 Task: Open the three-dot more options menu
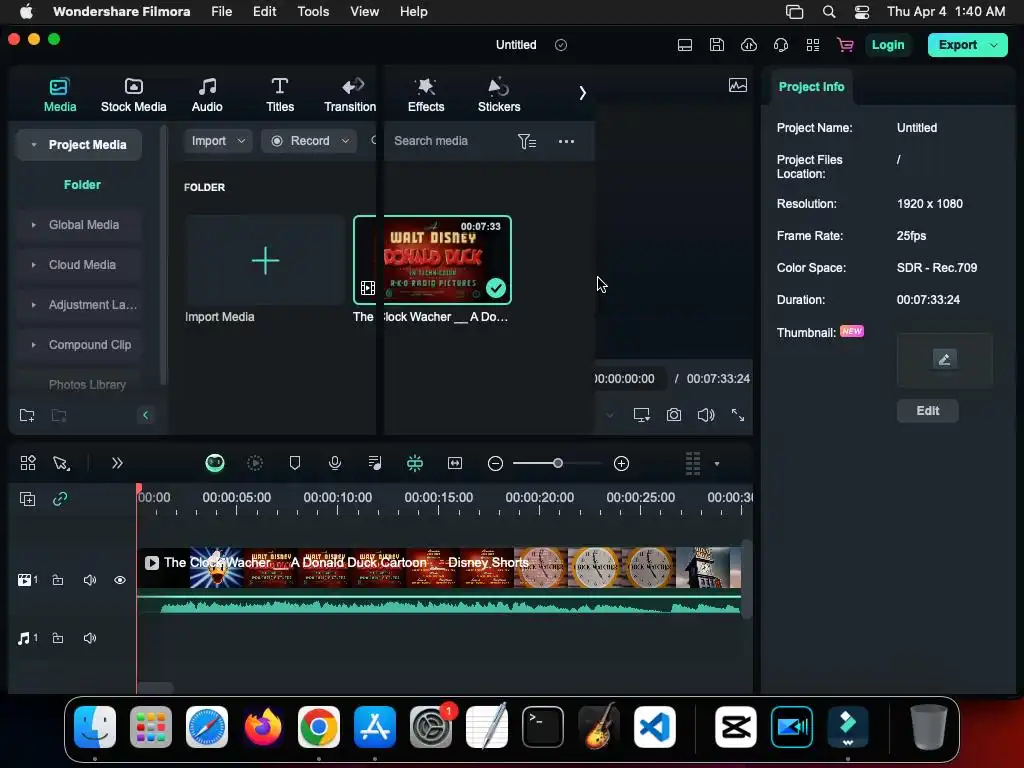coord(566,141)
